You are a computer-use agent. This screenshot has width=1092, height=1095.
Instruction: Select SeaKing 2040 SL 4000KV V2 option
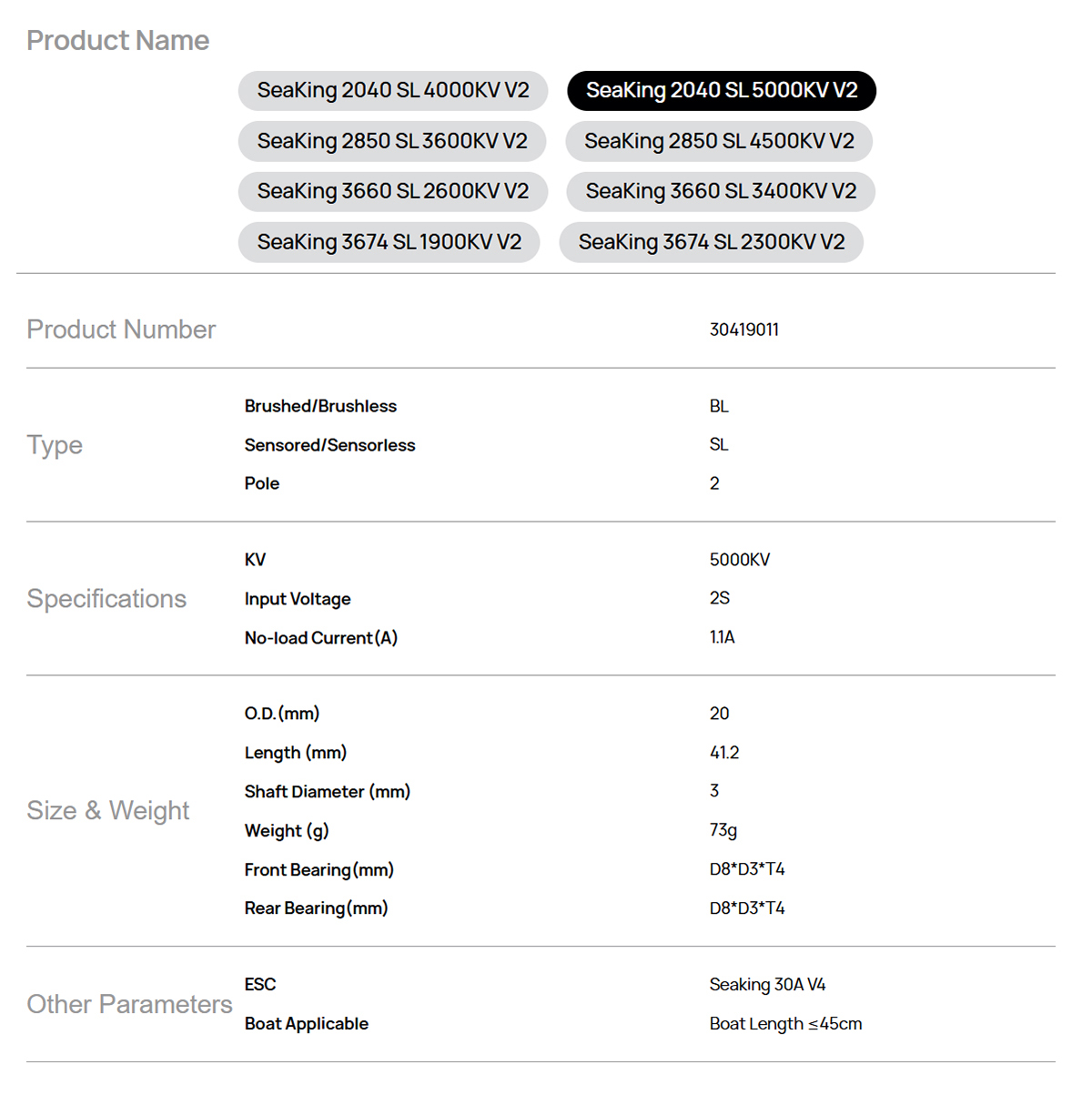click(393, 90)
